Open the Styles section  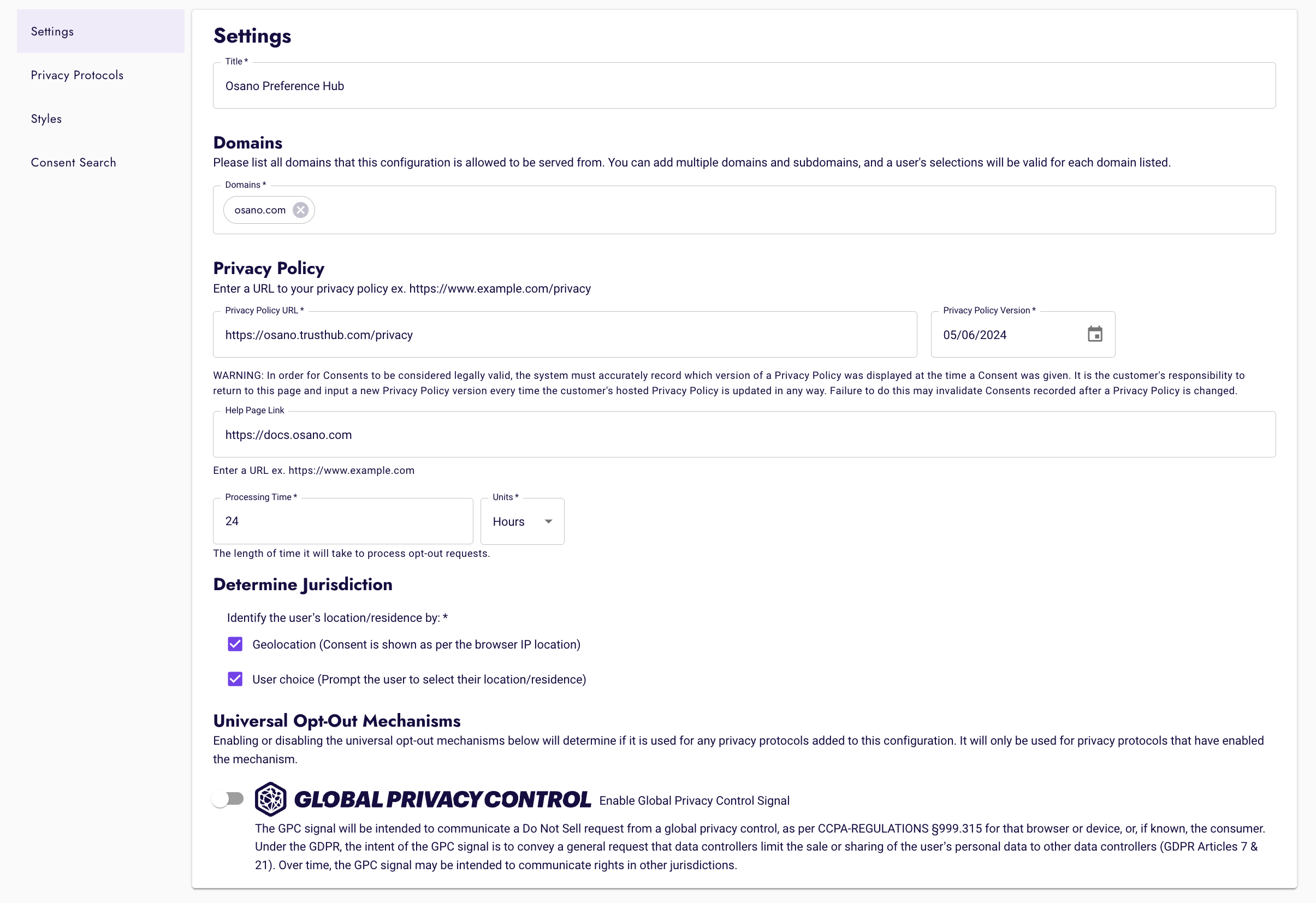46,119
